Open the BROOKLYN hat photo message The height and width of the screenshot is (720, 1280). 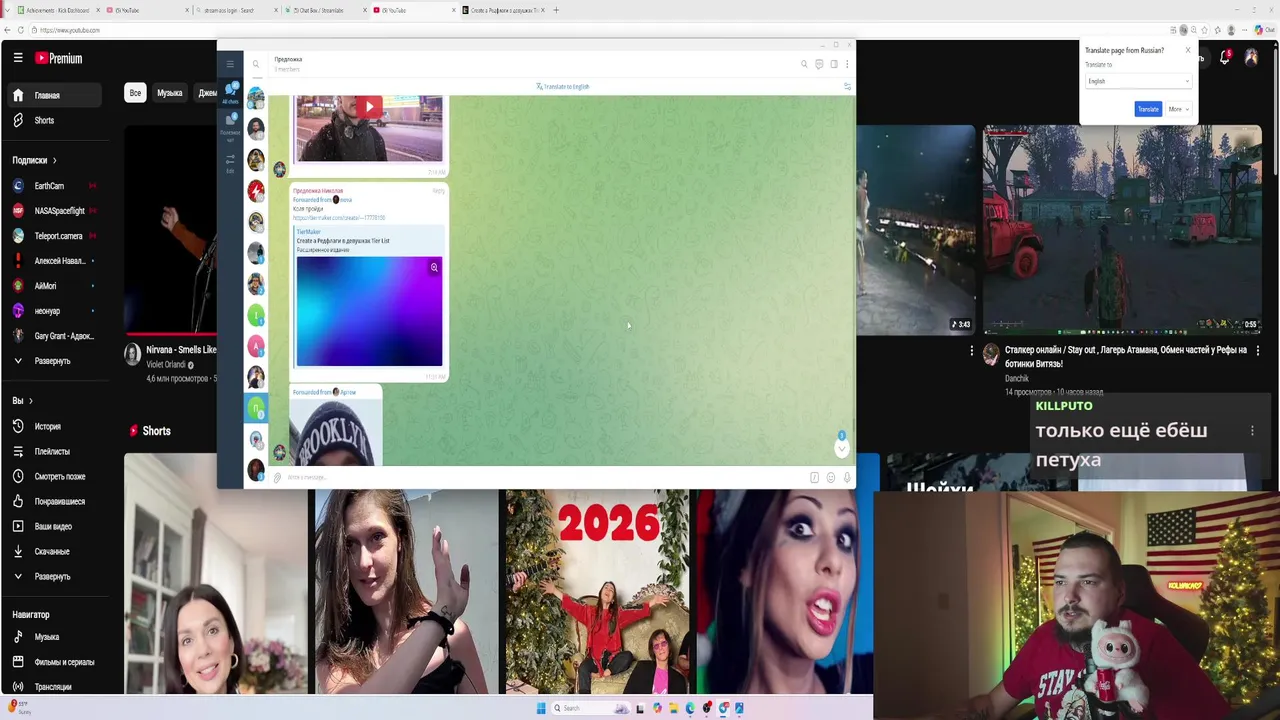[x=335, y=432]
